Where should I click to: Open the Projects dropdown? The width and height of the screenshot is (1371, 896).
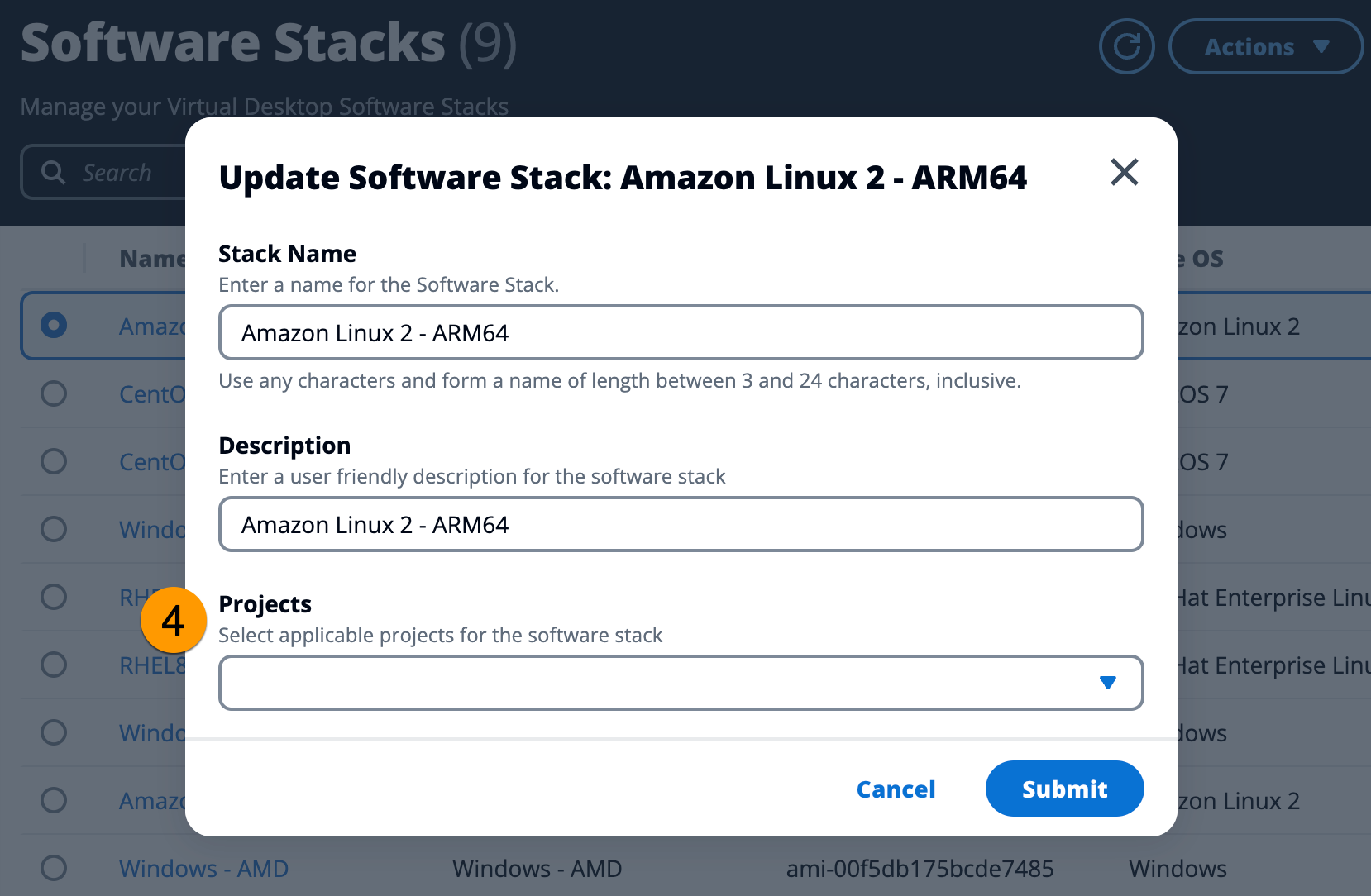point(681,683)
